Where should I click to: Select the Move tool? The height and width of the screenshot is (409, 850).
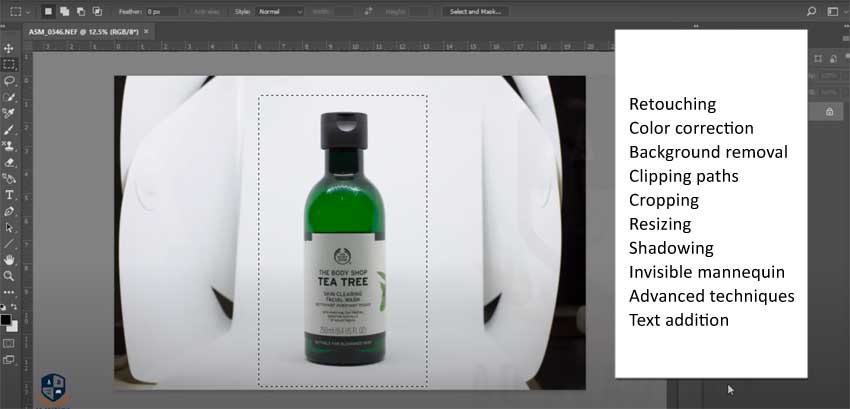pos(9,49)
